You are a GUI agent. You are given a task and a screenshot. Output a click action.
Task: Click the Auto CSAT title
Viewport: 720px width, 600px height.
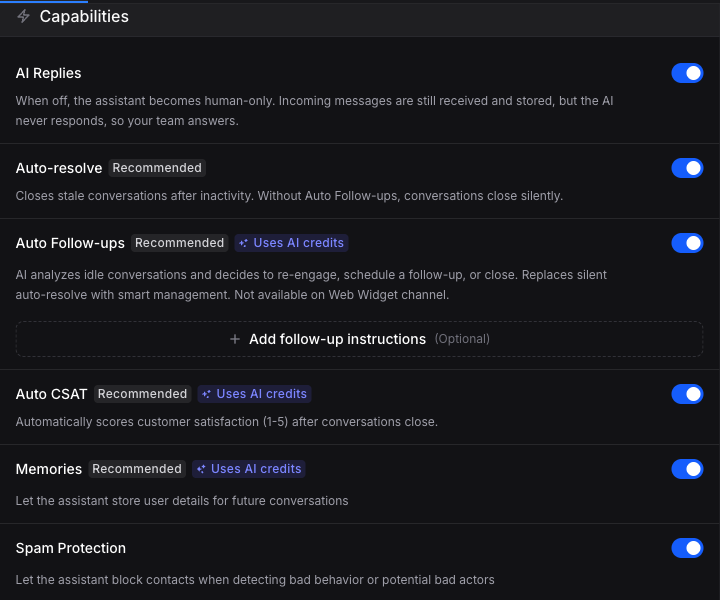[51, 394]
